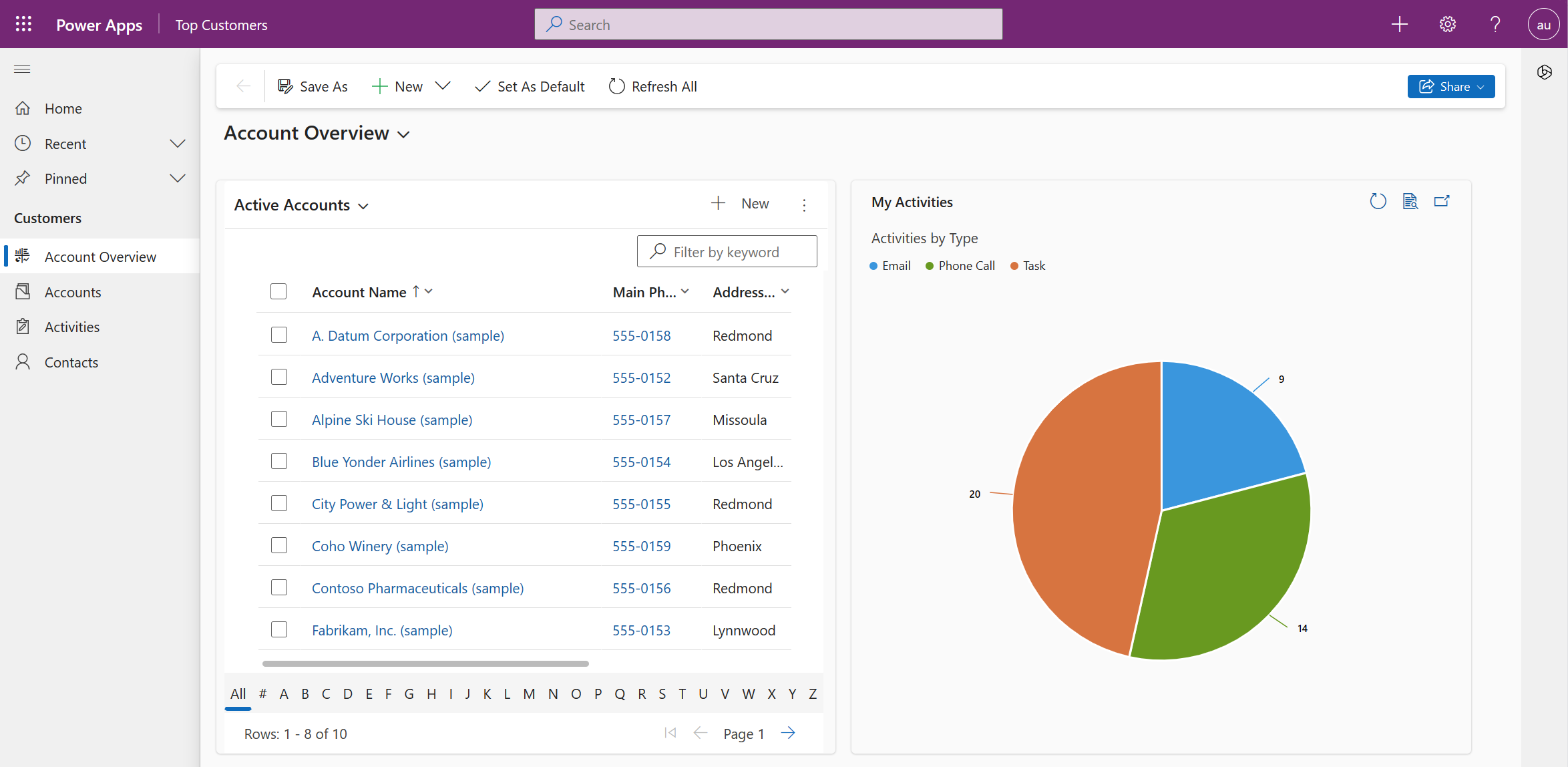Open the Help question mark menu
Image resolution: width=1568 pixels, height=767 pixels.
(x=1495, y=23)
